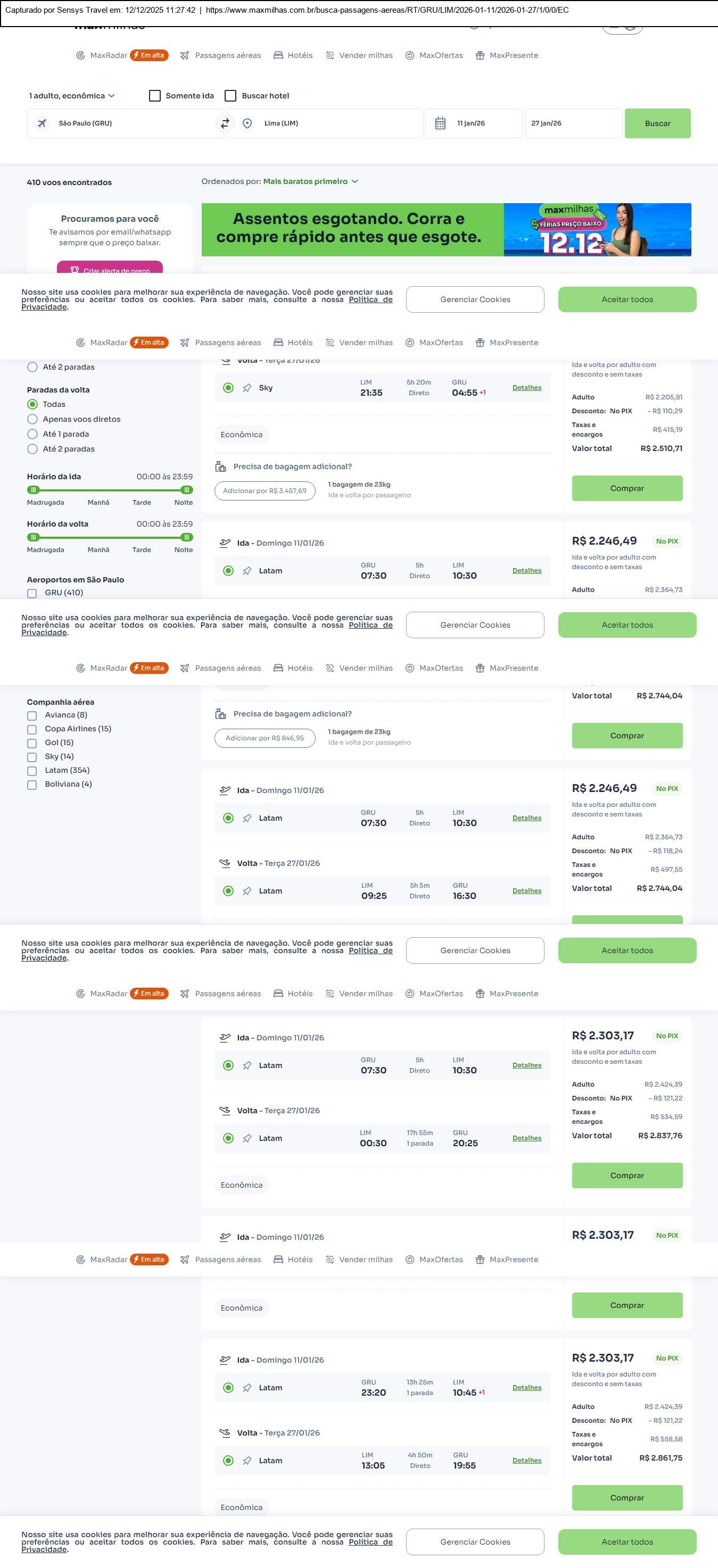718x1568 pixels.
Task: Click luggage icon above the R$ 846,95 baggage offer
Action: (x=220, y=714)
